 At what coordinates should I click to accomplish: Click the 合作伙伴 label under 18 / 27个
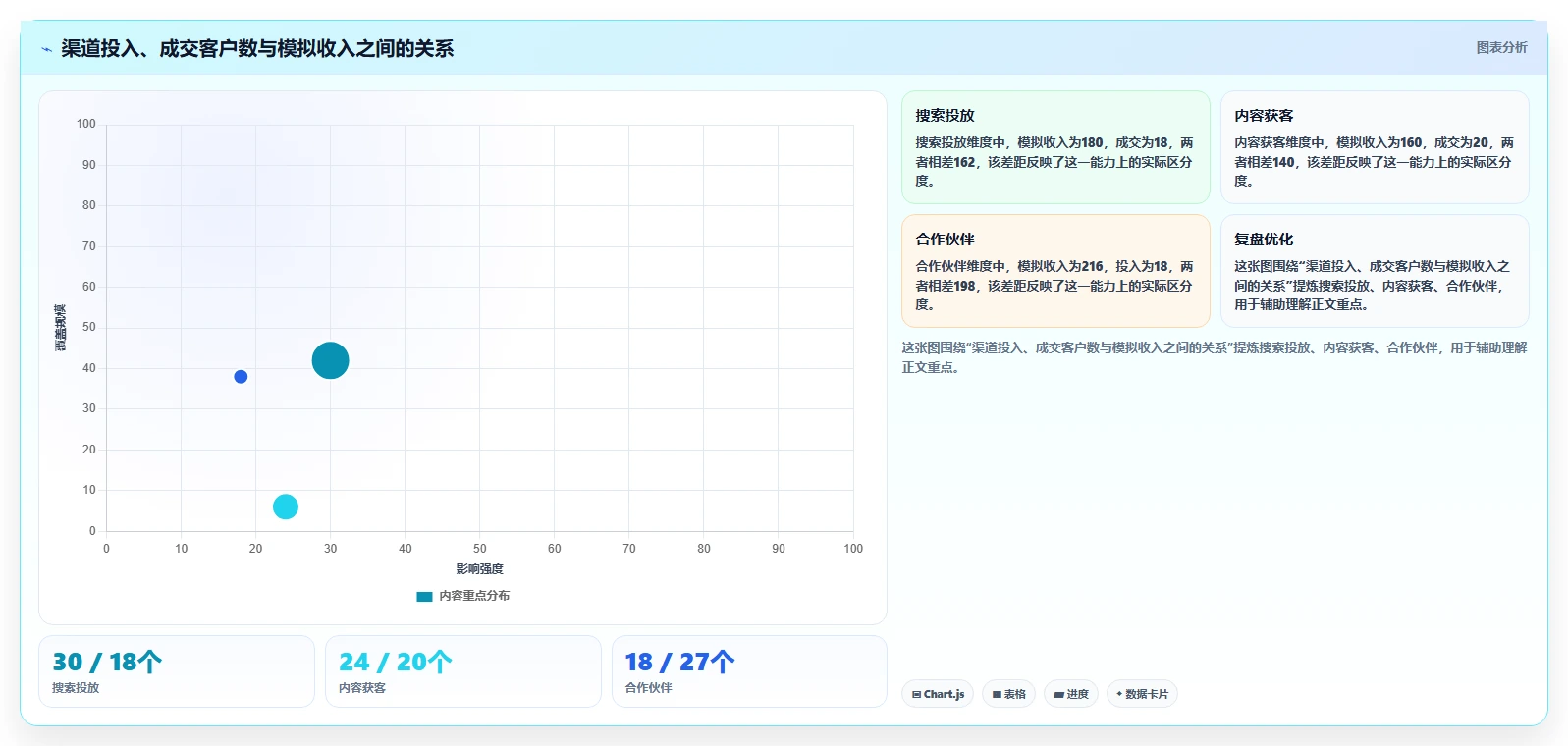tap(649, 688)
